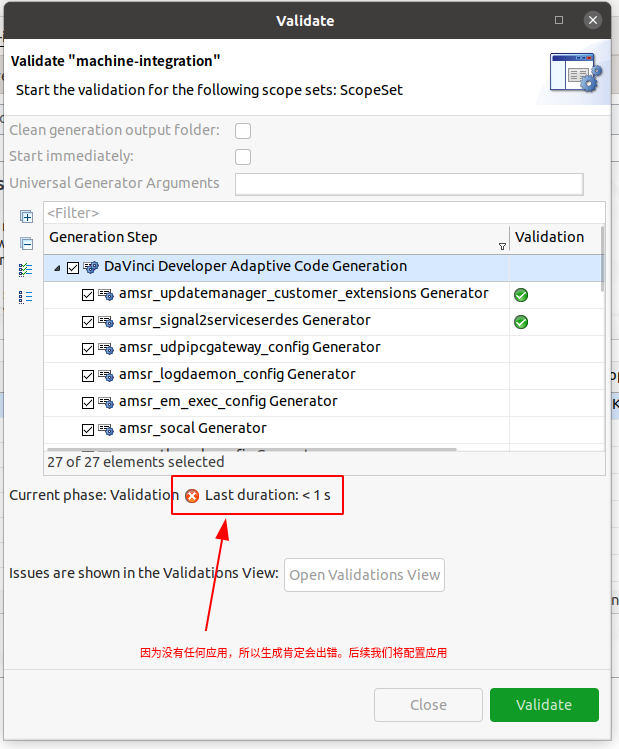Click the amsr_signal2serviceserdes generator icon
The width and height of the screenshot is (619, 749).
pos(106,321)
